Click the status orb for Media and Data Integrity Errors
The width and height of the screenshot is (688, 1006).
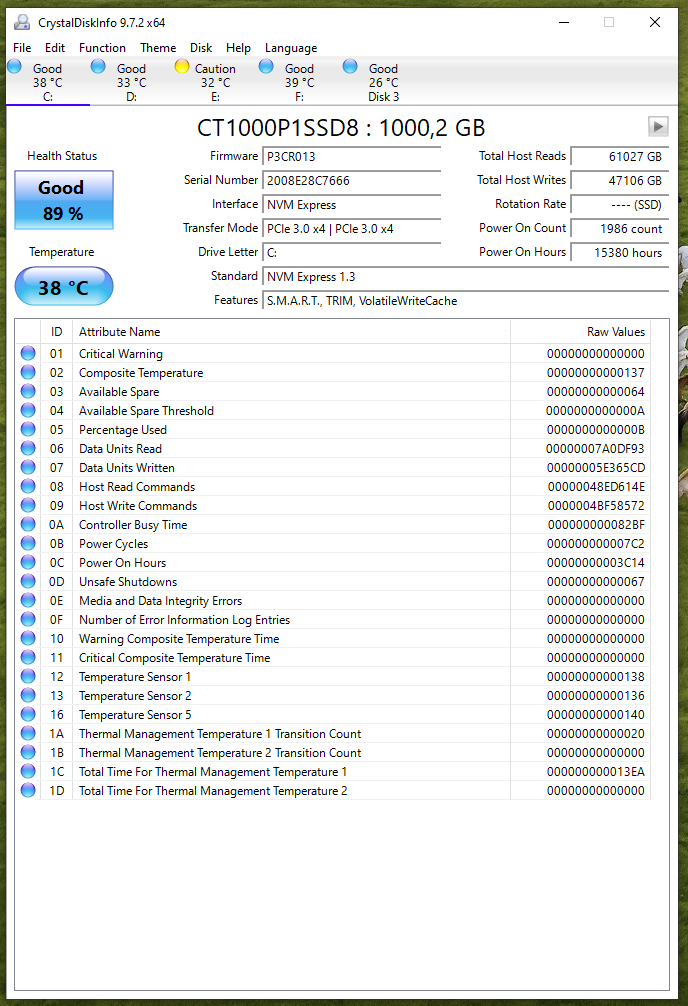[x=28, y=601]
